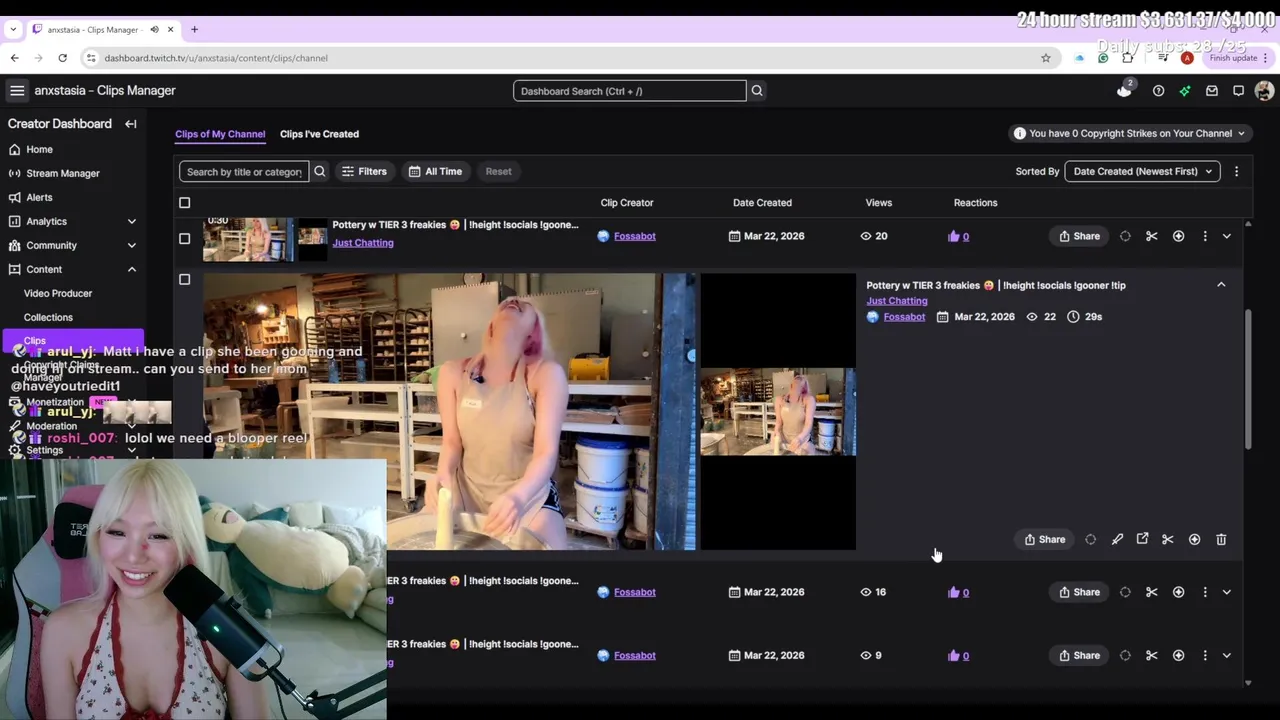Image resolution: width=1280 pixels, height=720 pixels.
Task: Share the expanded clip
Action: tap(1044, 539)
